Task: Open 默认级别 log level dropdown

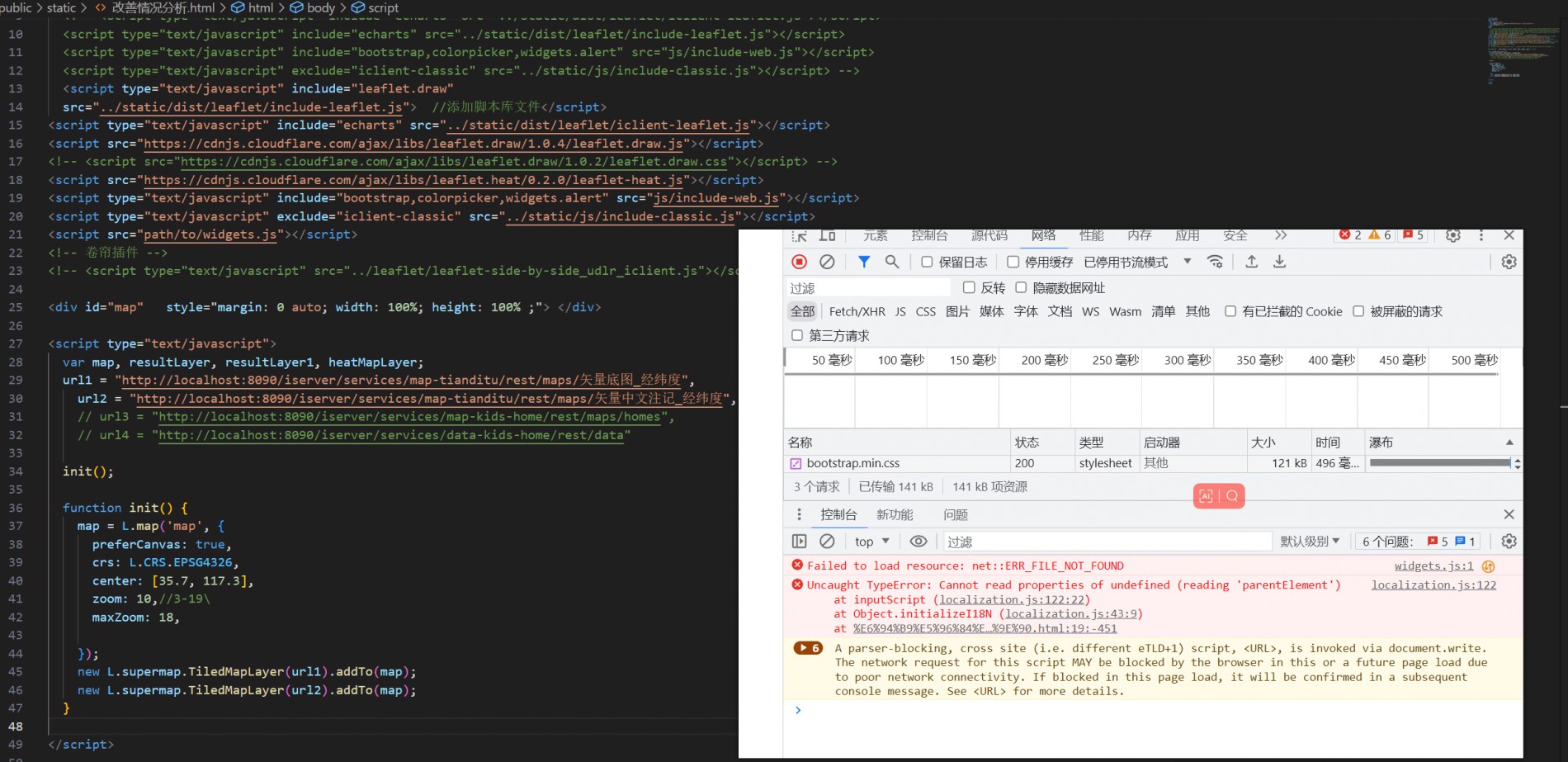Action: [1310, 542]
